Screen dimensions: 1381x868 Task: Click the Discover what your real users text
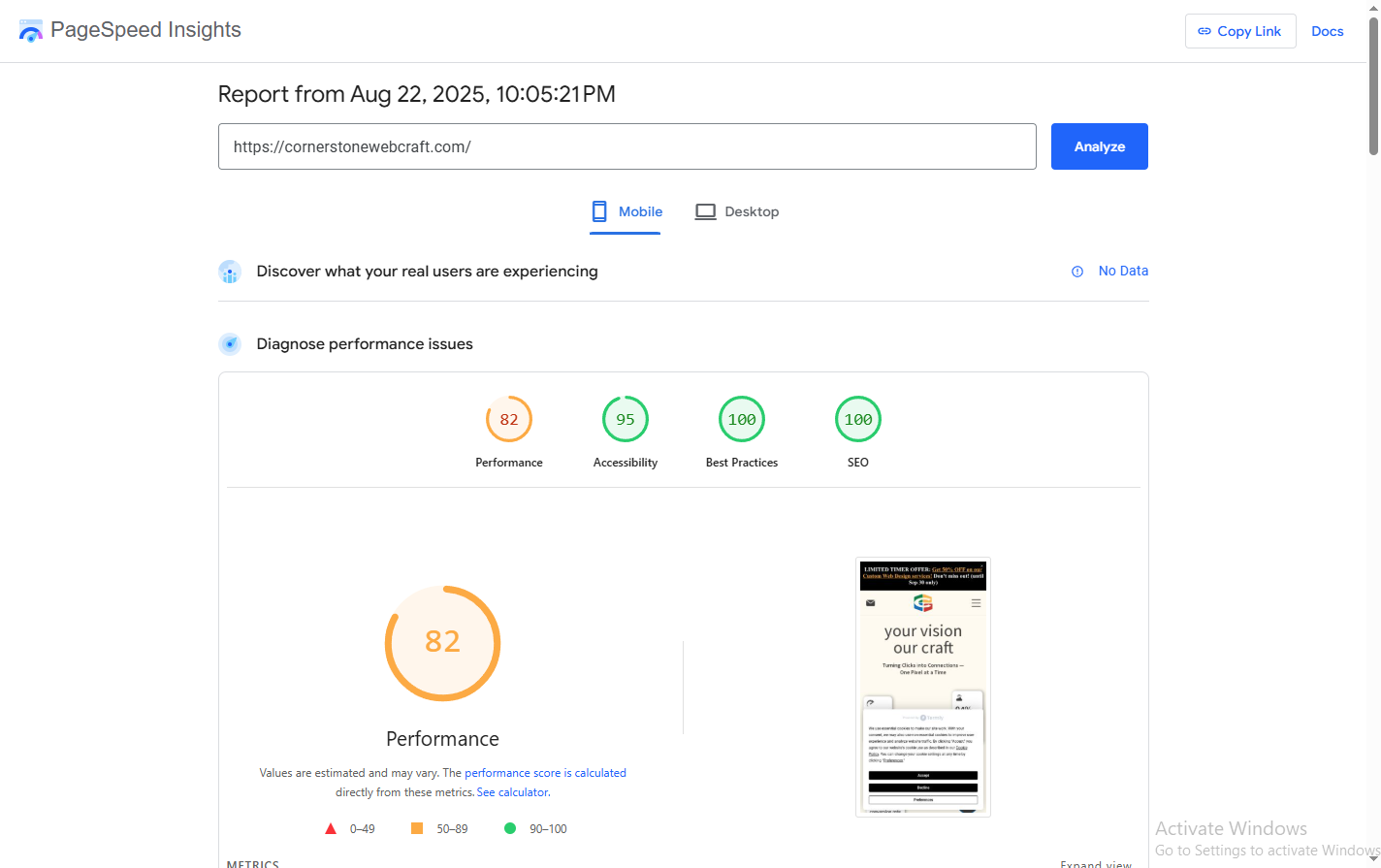(427, 272)
